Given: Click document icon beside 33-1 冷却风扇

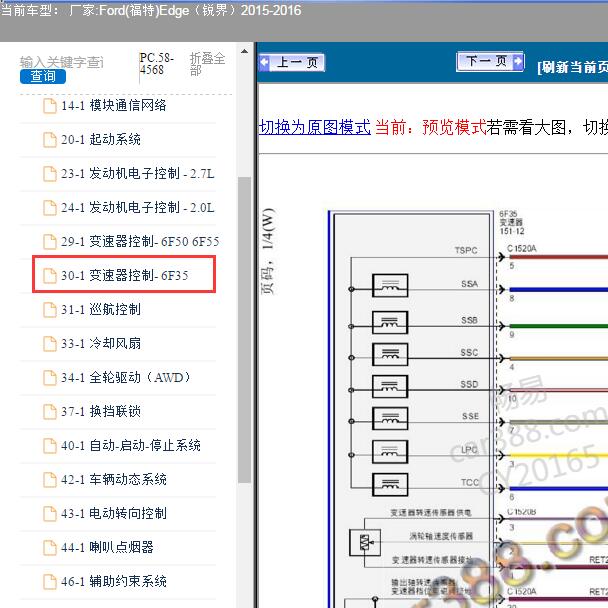Looking at the screenshot, I should tap(50, 344).
